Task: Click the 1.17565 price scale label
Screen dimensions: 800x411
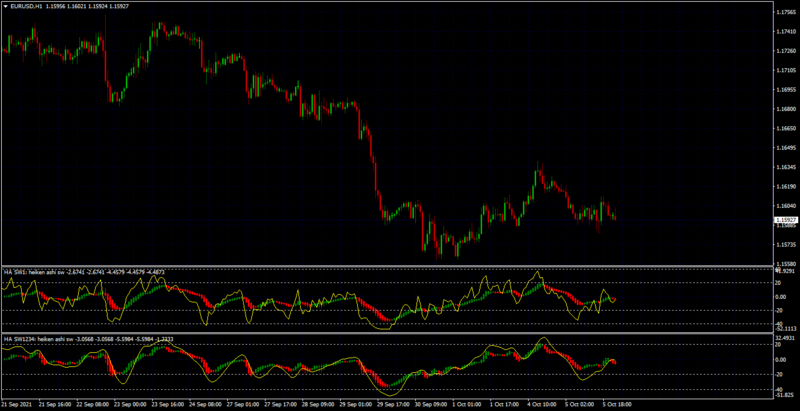Action: point(786,12)
